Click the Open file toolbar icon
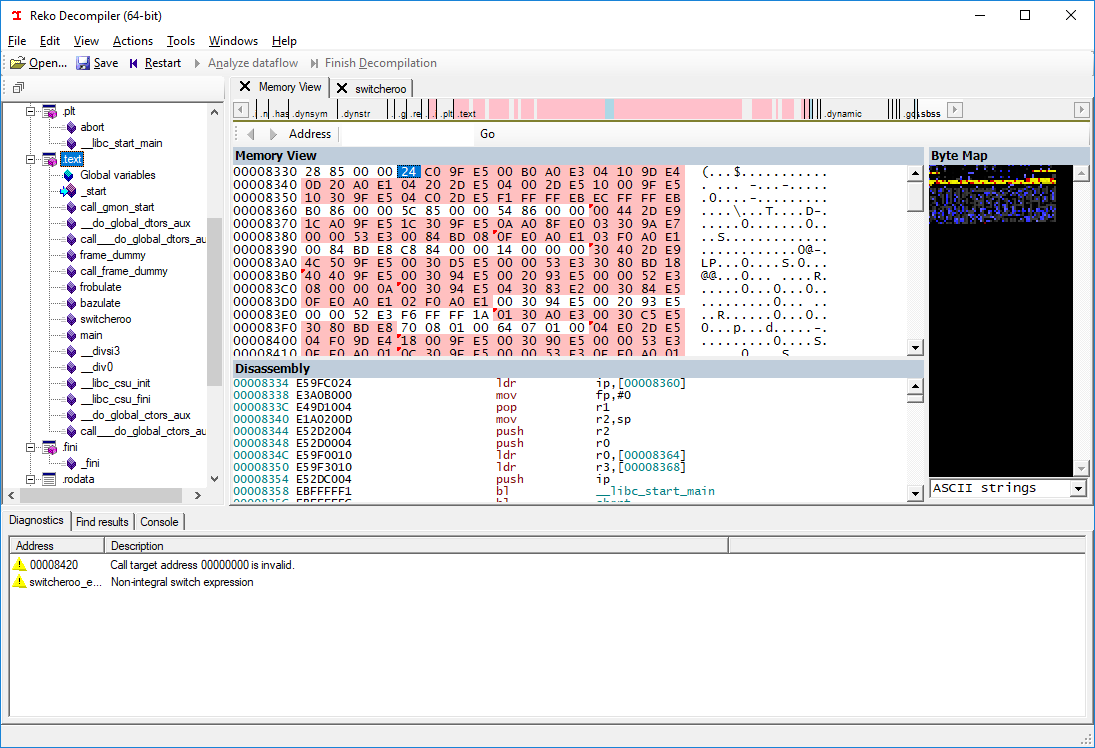This screenshot has width=1095, height=748. tap(17, 63)
